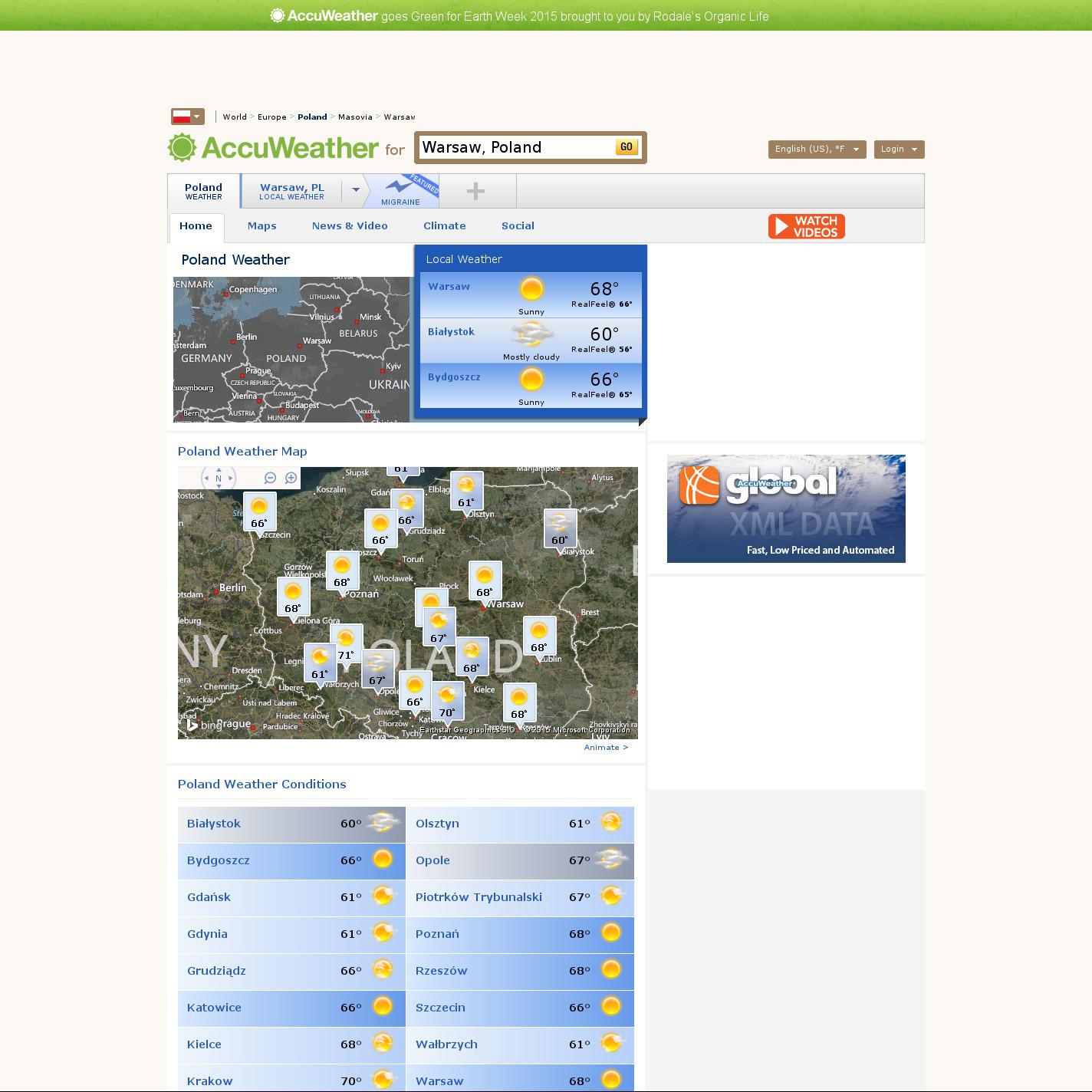Screen dimensions: 1092x1092
Task: Click the Global XML Data ad banner
Action: click(x=786, y=508)
